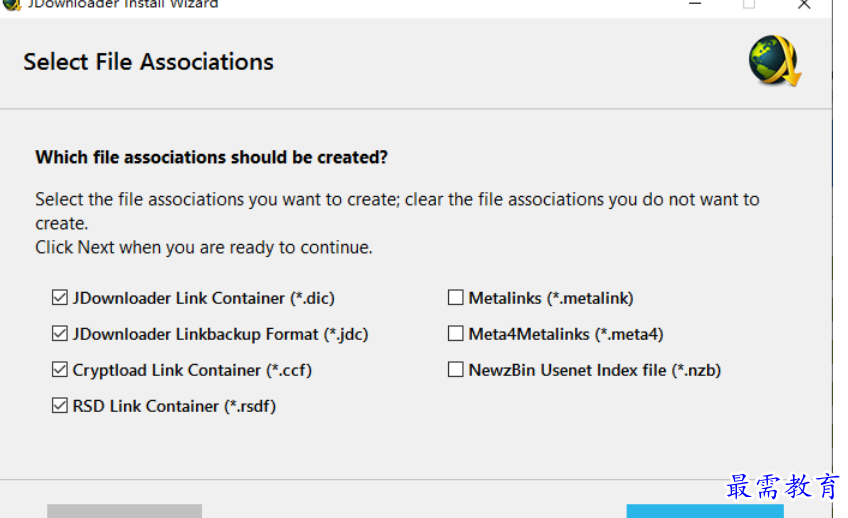Screen dimensions: 848x518
Task: Click the bold file associations question text
Action: [x=211, y=157]
